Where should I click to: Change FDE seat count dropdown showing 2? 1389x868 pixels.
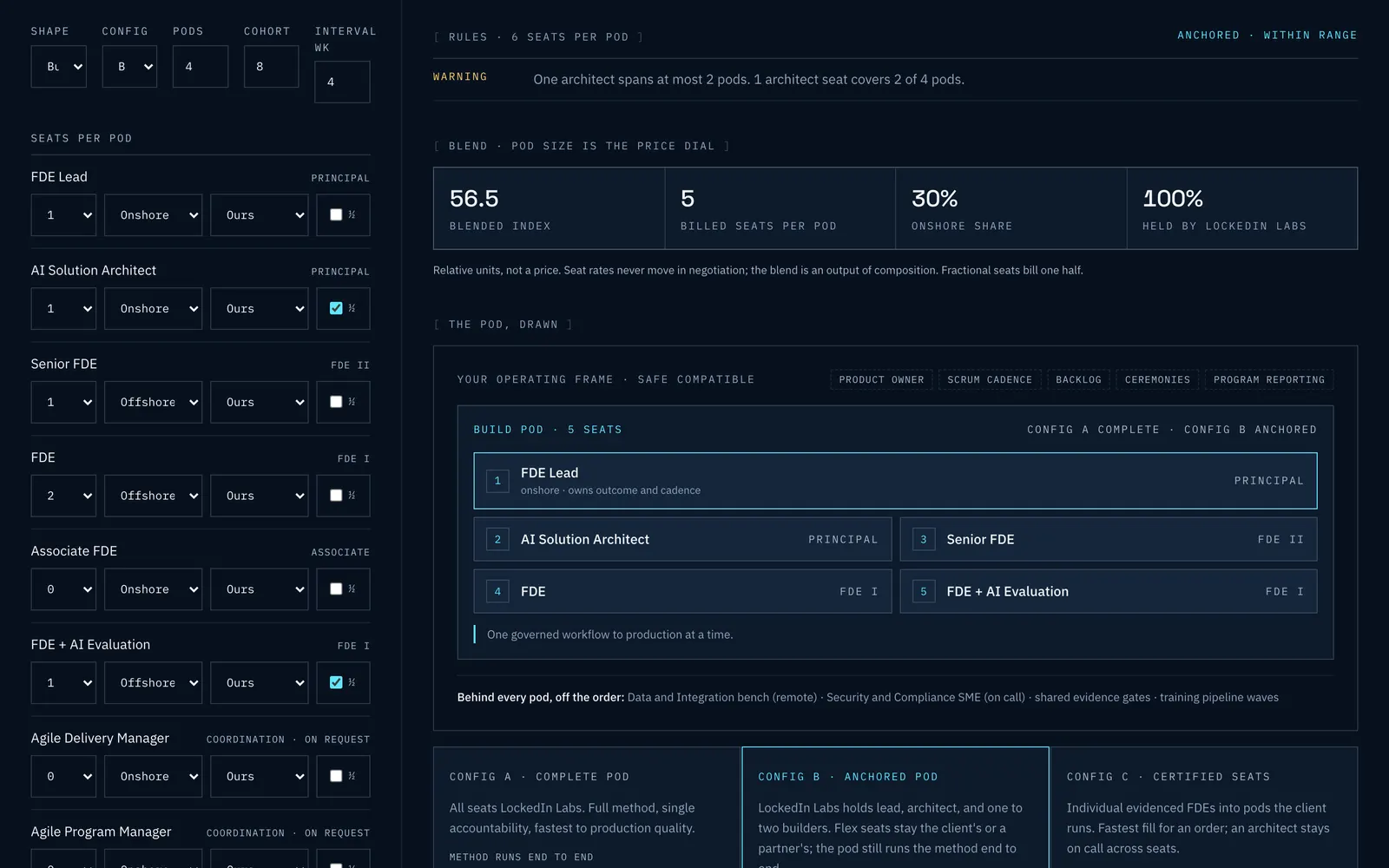pyautogui.click(x=63, y=496)
